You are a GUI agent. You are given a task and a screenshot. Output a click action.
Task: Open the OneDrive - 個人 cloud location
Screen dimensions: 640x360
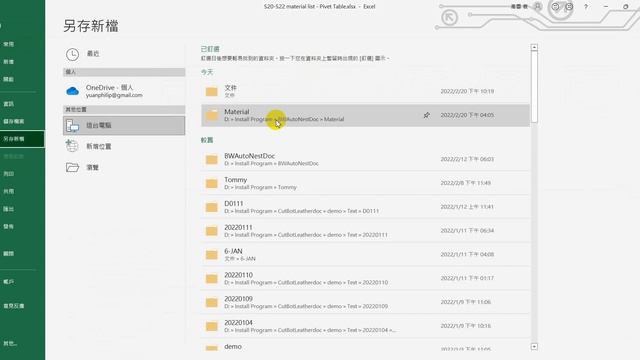(x=124, y=91)
